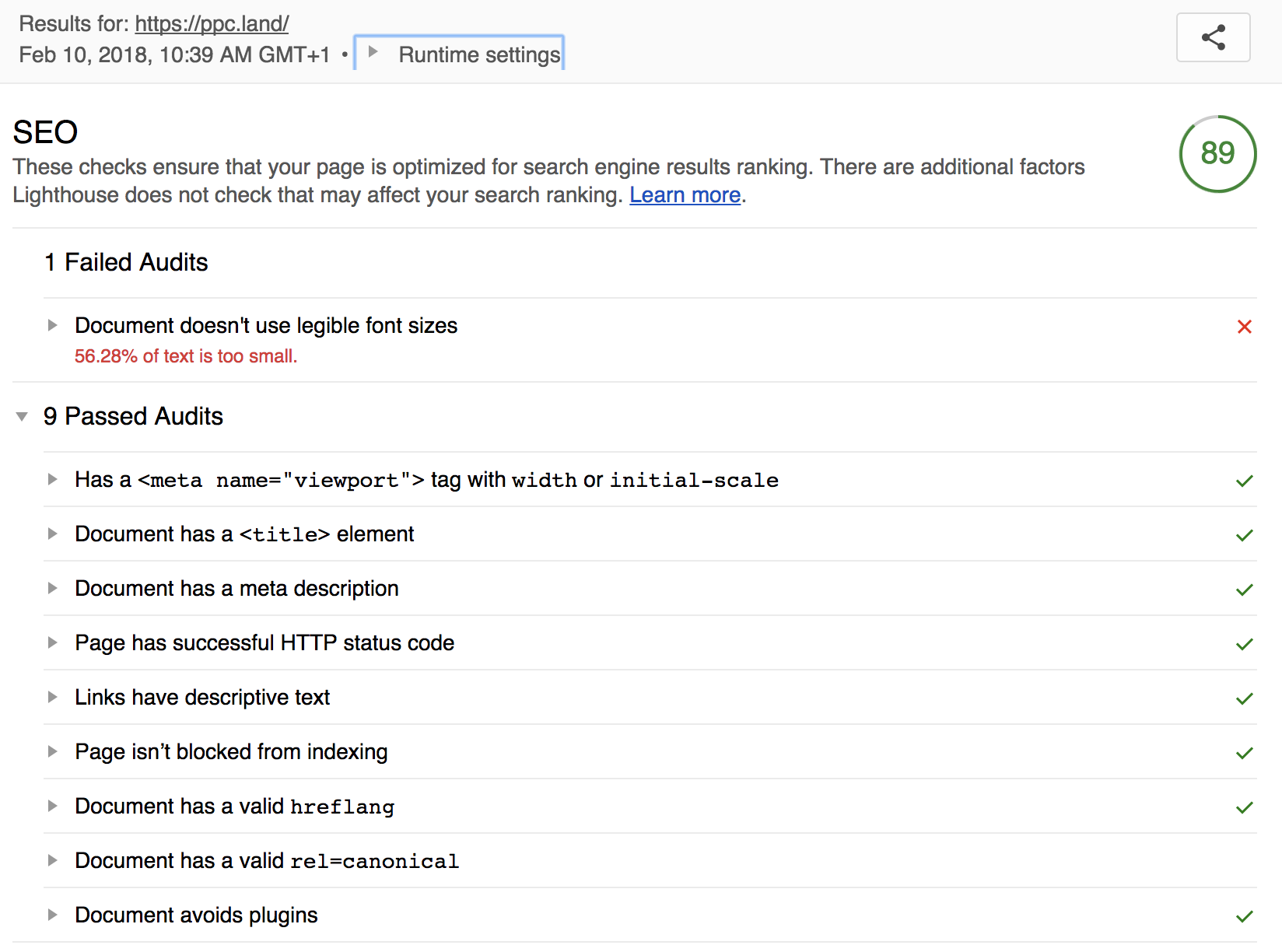Image resolution: width=1282 pixels, height=952 pixels.
Task: Expand the Runtime settings disclosure
Action: (x=459, y=54)
